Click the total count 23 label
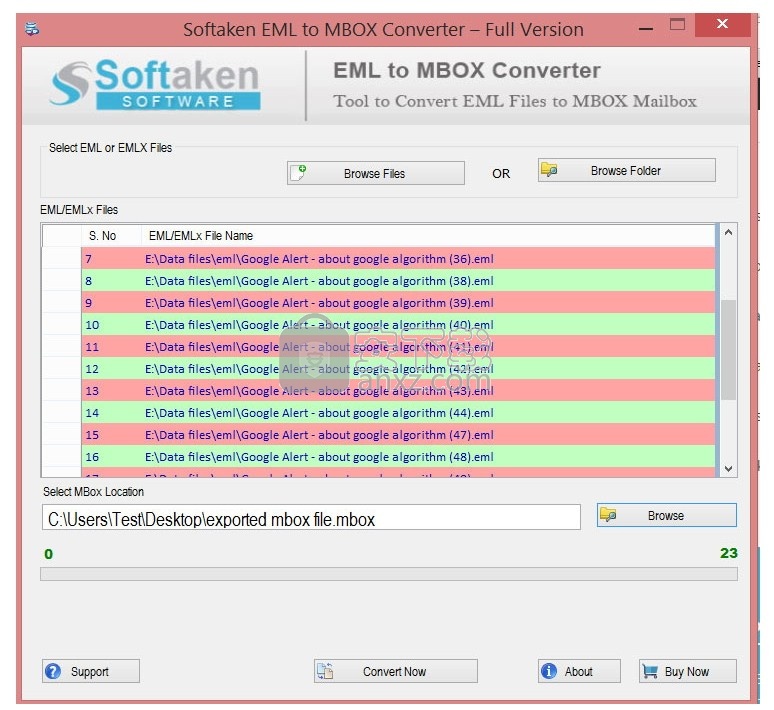 coord(729,553)
